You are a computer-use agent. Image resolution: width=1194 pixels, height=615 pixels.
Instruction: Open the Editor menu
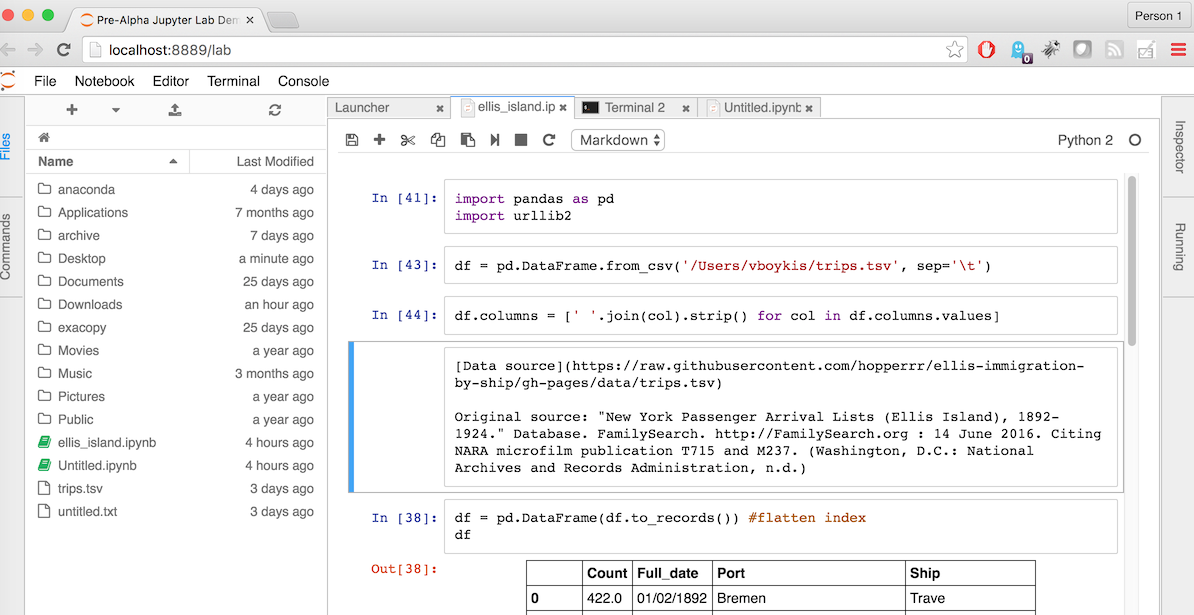pos(171,81)
